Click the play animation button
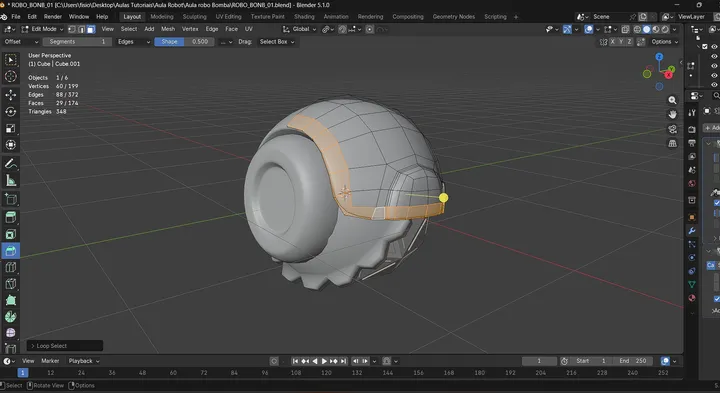720x393 pixels. point(324,361)
